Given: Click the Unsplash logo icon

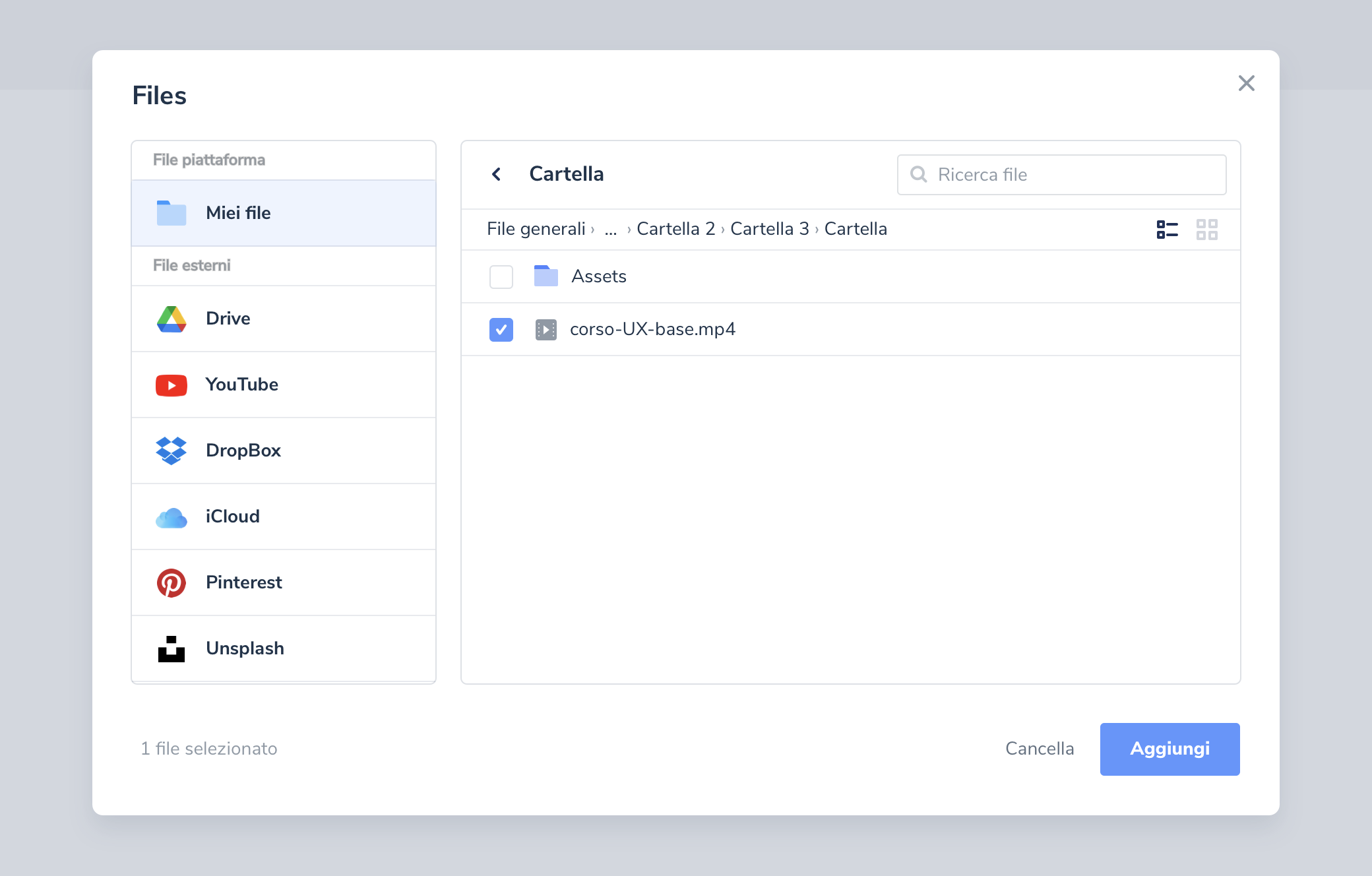Looking at the screenshot, I should 171,649.
